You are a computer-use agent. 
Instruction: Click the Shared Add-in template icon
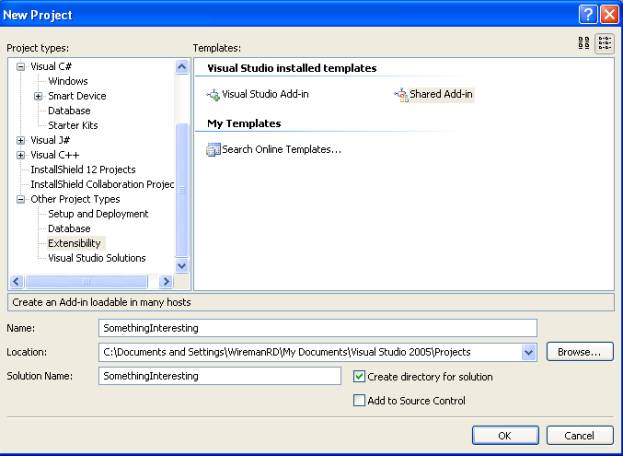point(401,95)
